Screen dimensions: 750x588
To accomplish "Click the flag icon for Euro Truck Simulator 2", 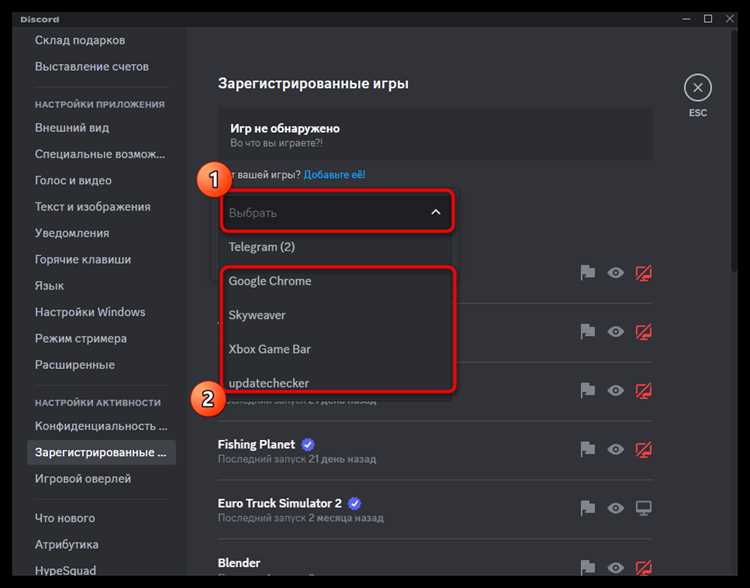I will (587, 508).
